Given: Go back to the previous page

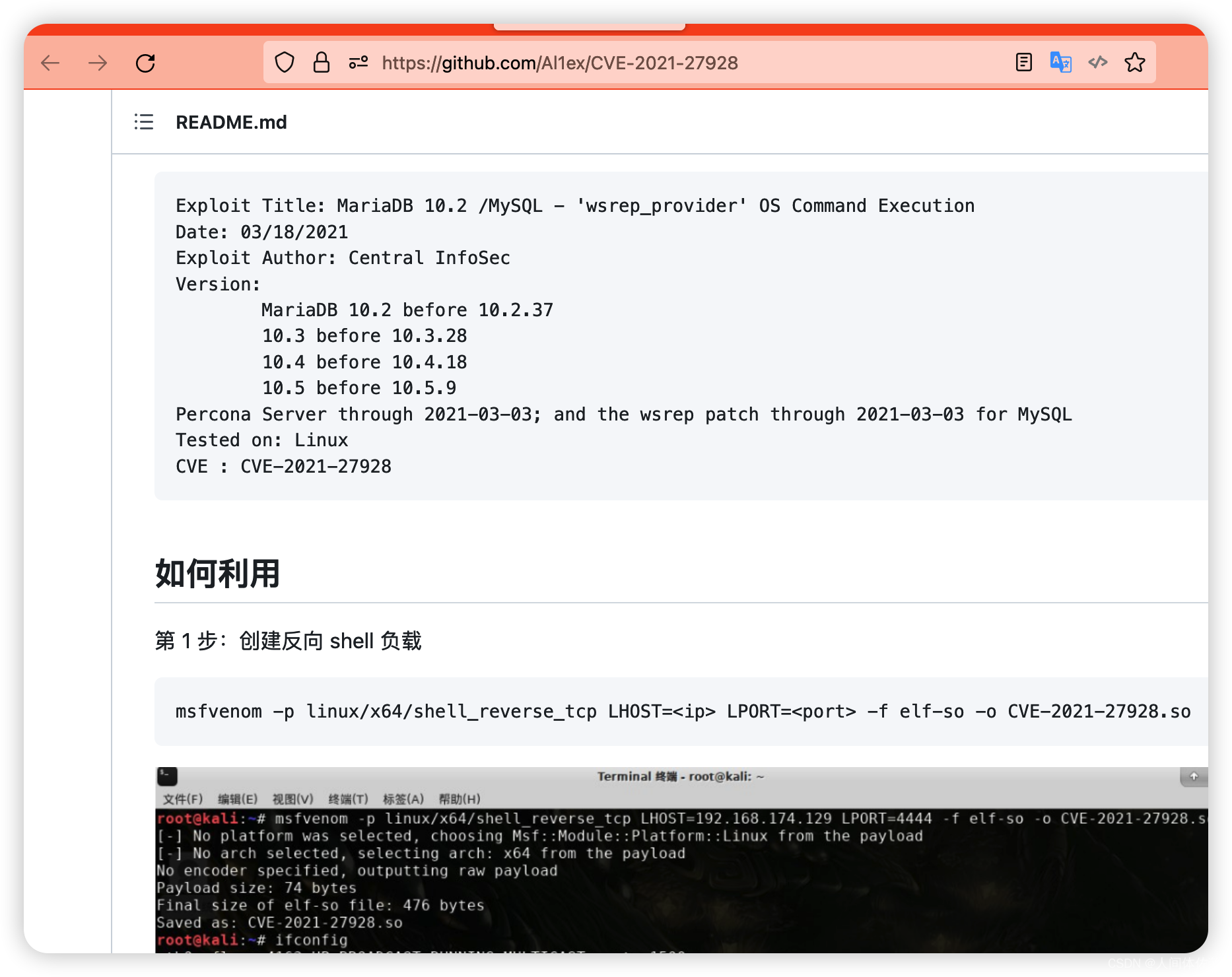Looking at the screenshot, I should [x=50, y=63].
